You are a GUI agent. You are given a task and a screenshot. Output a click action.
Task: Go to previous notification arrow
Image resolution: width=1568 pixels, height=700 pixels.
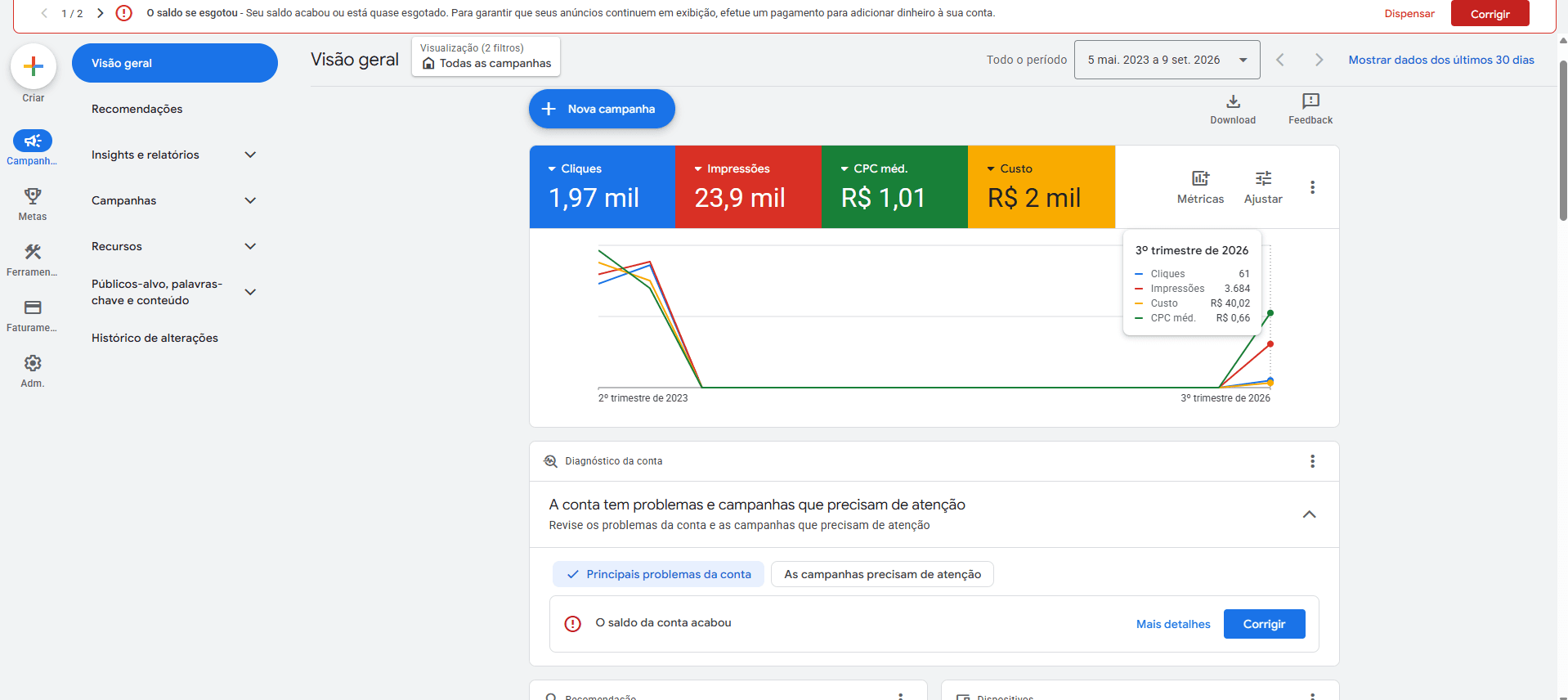44,13
